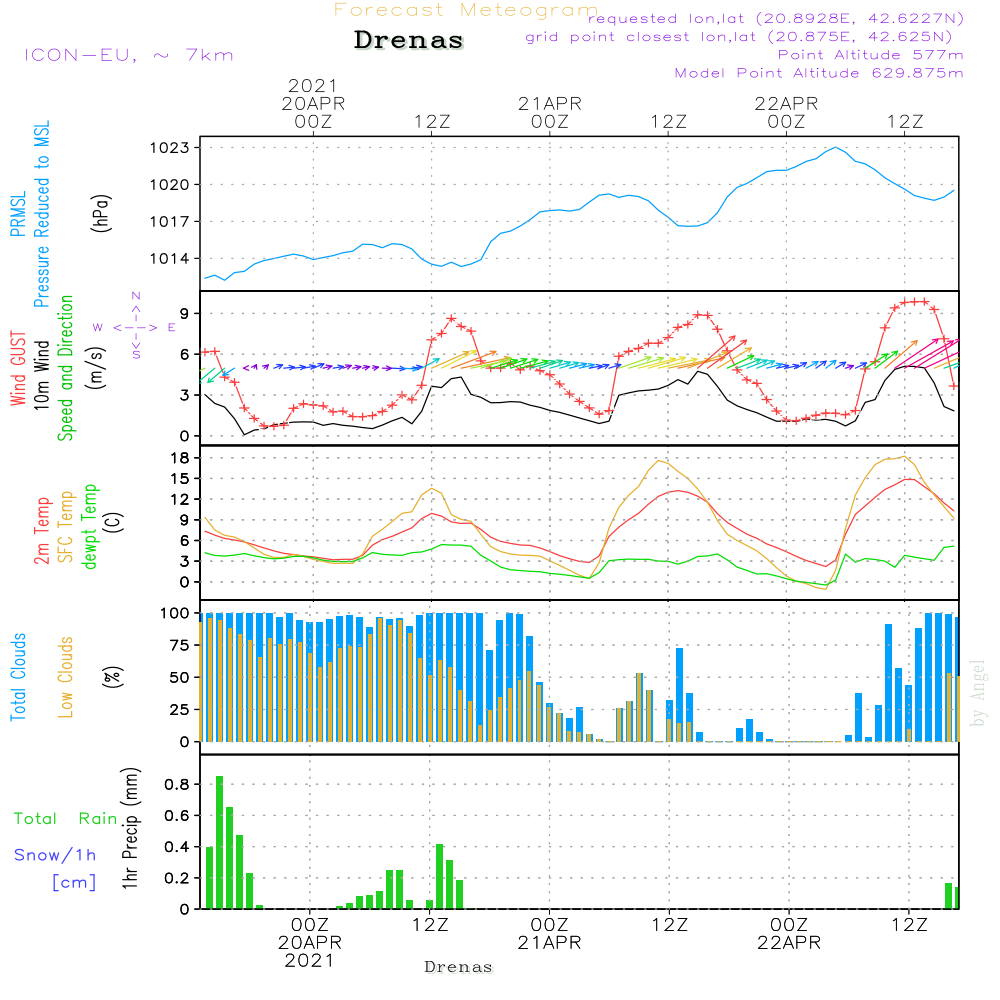Click the 'PRMSL' axis title
This screenshot has width=1000, height=1000.
tap(18, 214)
